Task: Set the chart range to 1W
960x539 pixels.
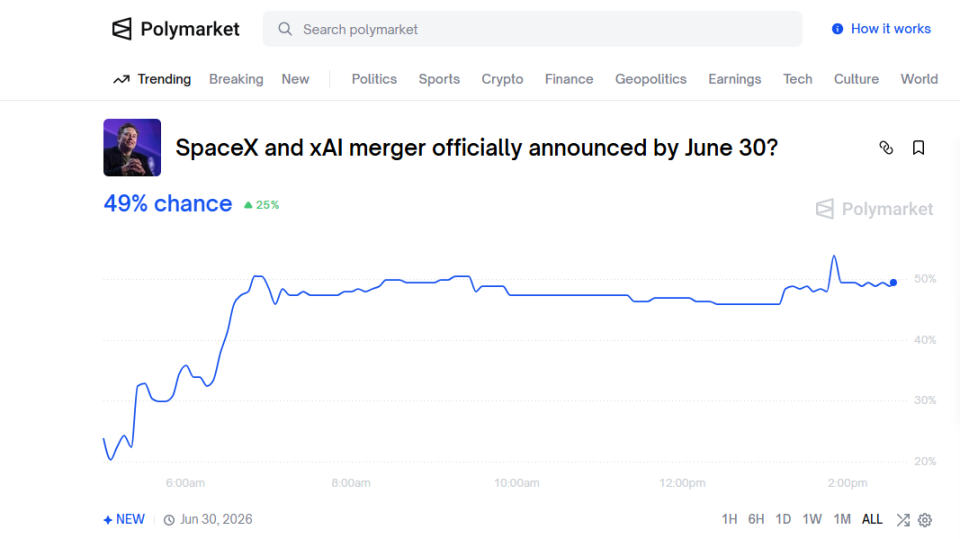Action: pyautogui.click(x=812, y=519)
